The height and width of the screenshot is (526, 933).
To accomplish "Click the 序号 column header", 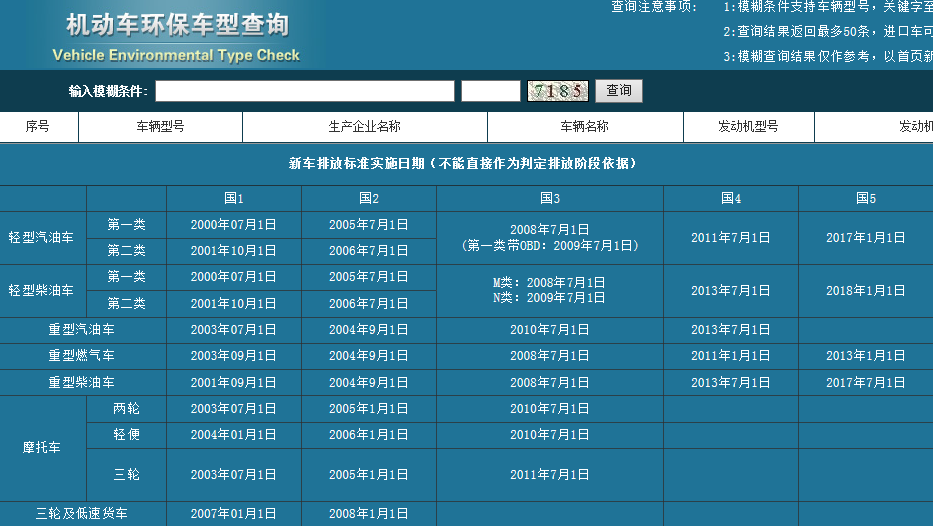I will click(x=37, y=126).
